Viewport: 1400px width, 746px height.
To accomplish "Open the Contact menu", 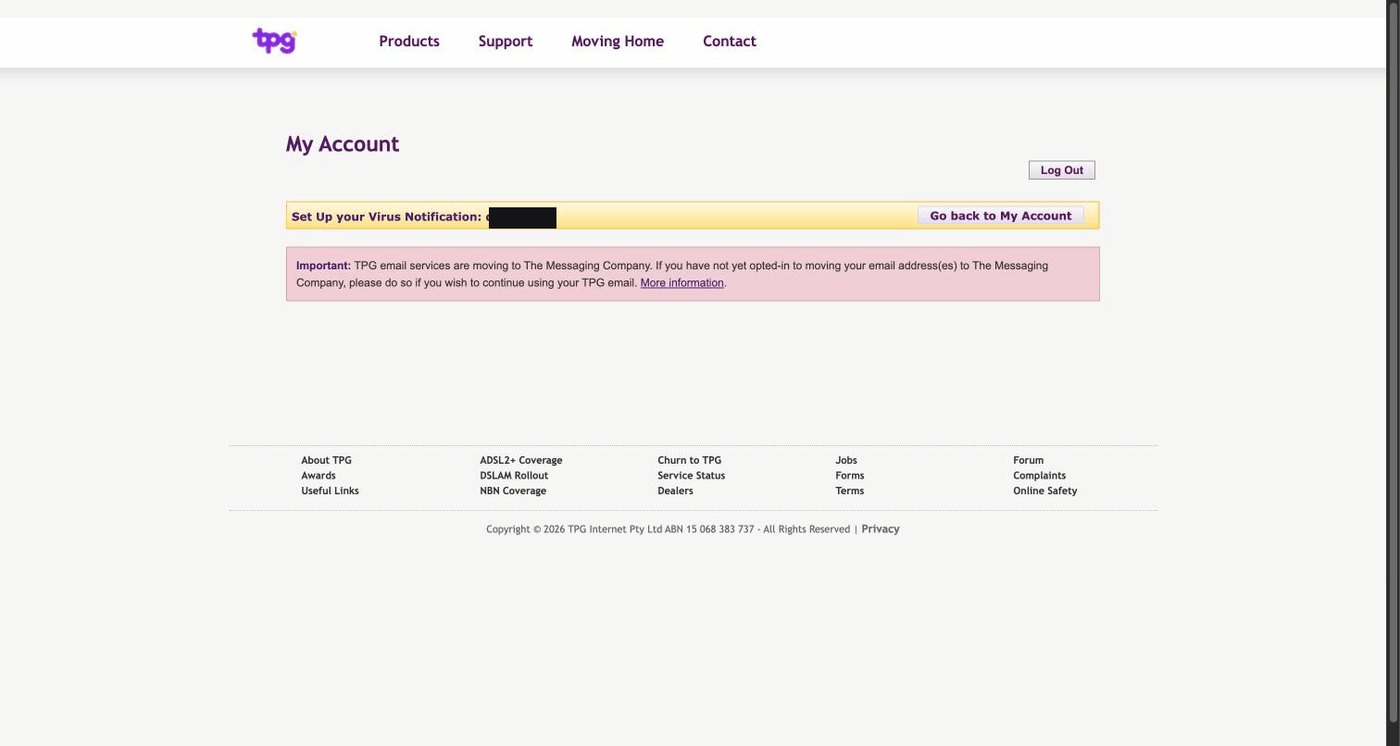I will point(729,41).
